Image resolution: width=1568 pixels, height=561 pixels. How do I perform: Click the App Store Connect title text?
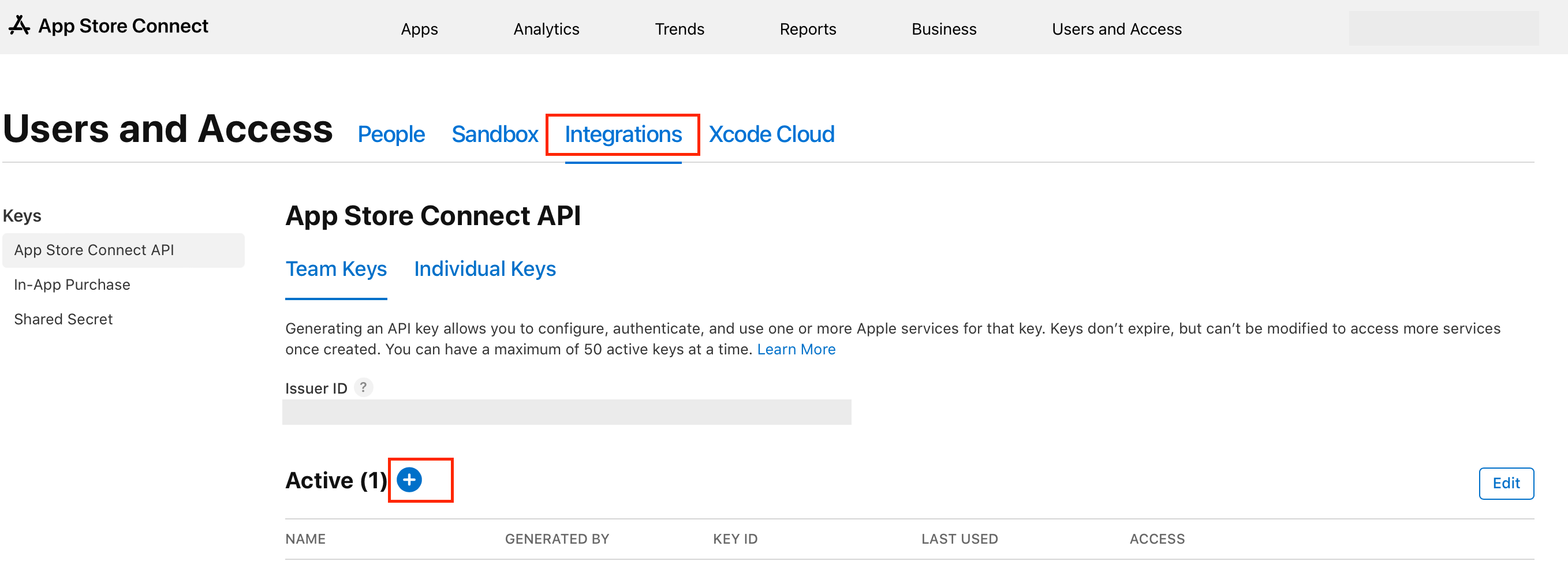coord(123,25)
